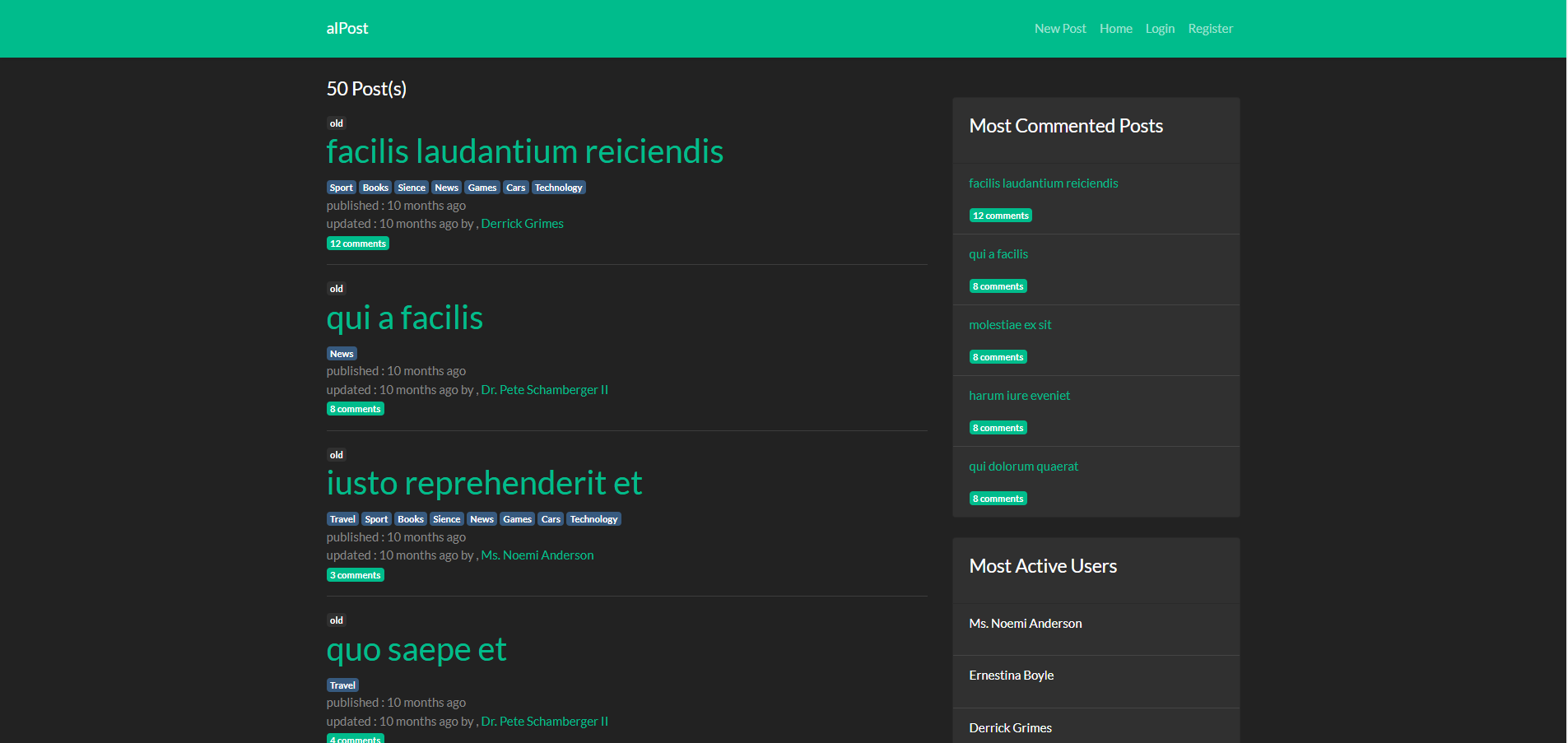Click 'old' badge above 'qui a facilis'
The image size is (1568, 743).
point(337,289)
